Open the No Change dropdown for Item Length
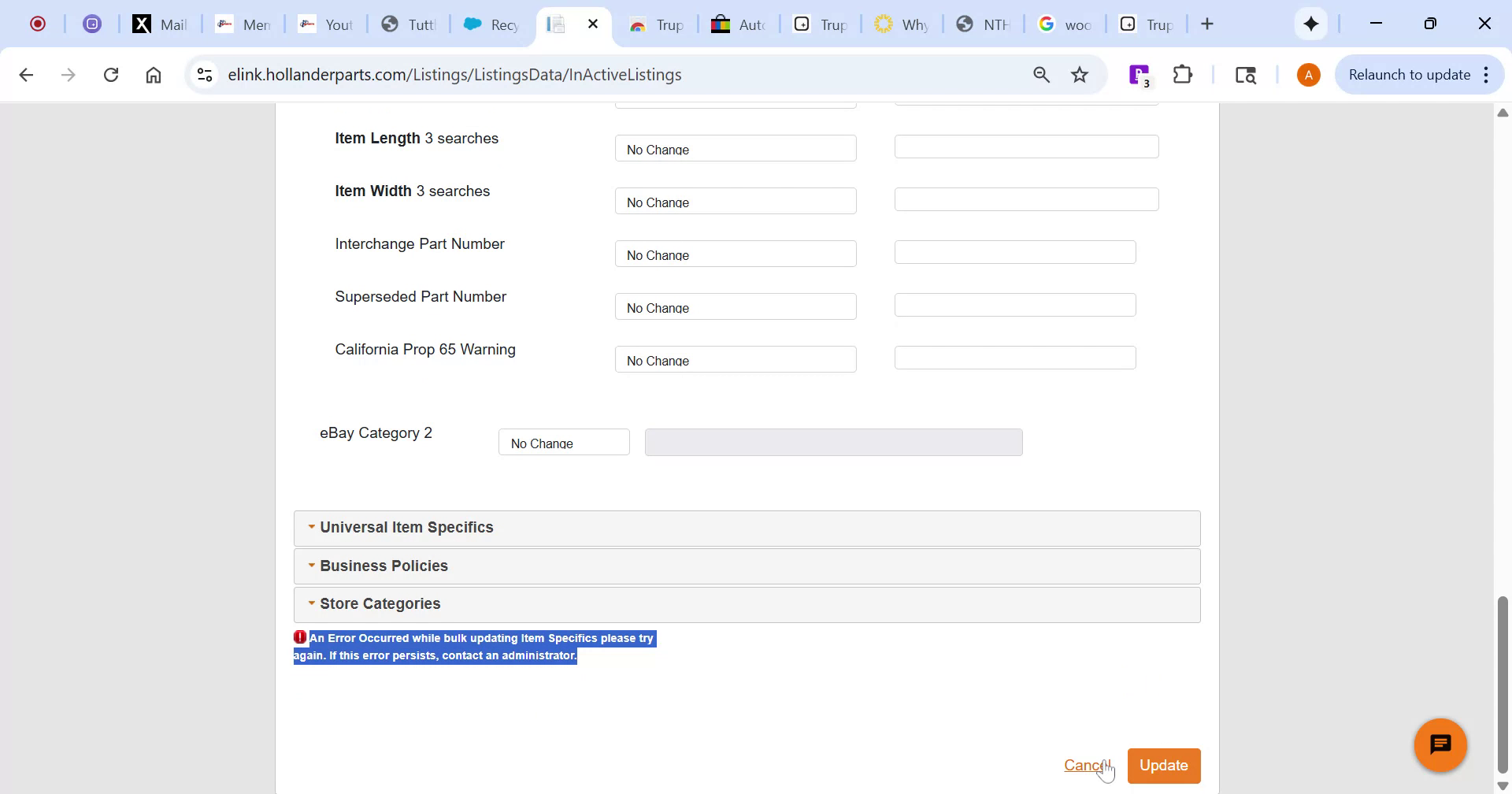Viewport: 1512px width, 794px height. point(735,148)
